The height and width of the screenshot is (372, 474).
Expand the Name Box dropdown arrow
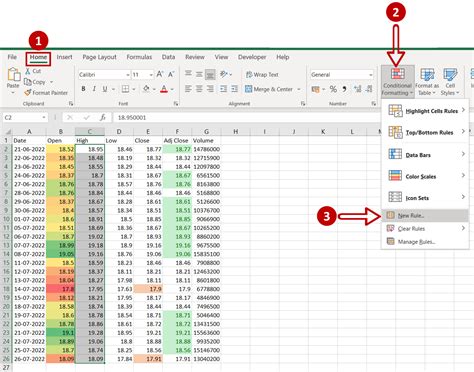pyautogui.click(x=44, y=117)
